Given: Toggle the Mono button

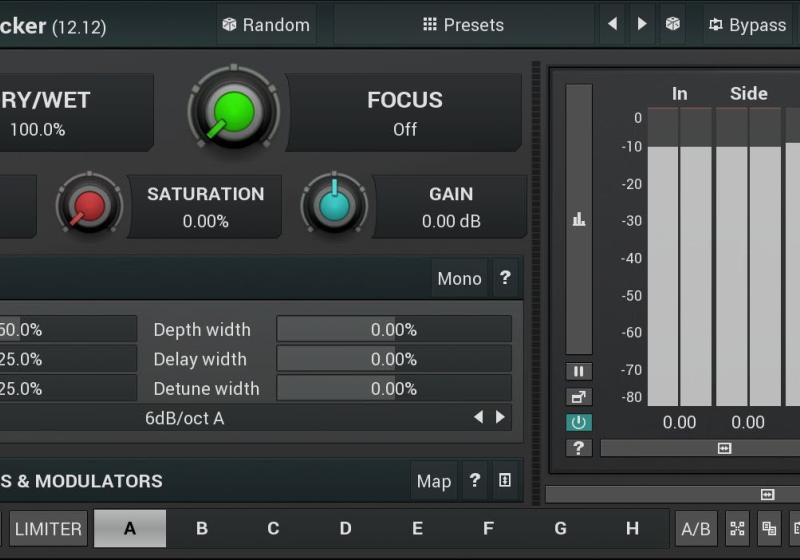Looking at the screenshot, I should pyautogui.click(x=459, y=278).
